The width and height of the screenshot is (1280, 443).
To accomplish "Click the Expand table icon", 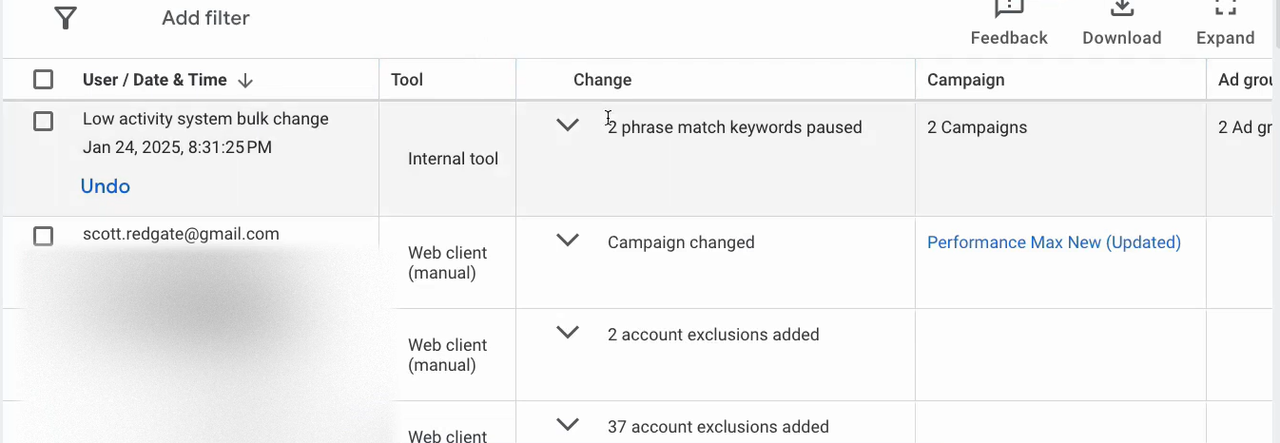I will 1225,9.
